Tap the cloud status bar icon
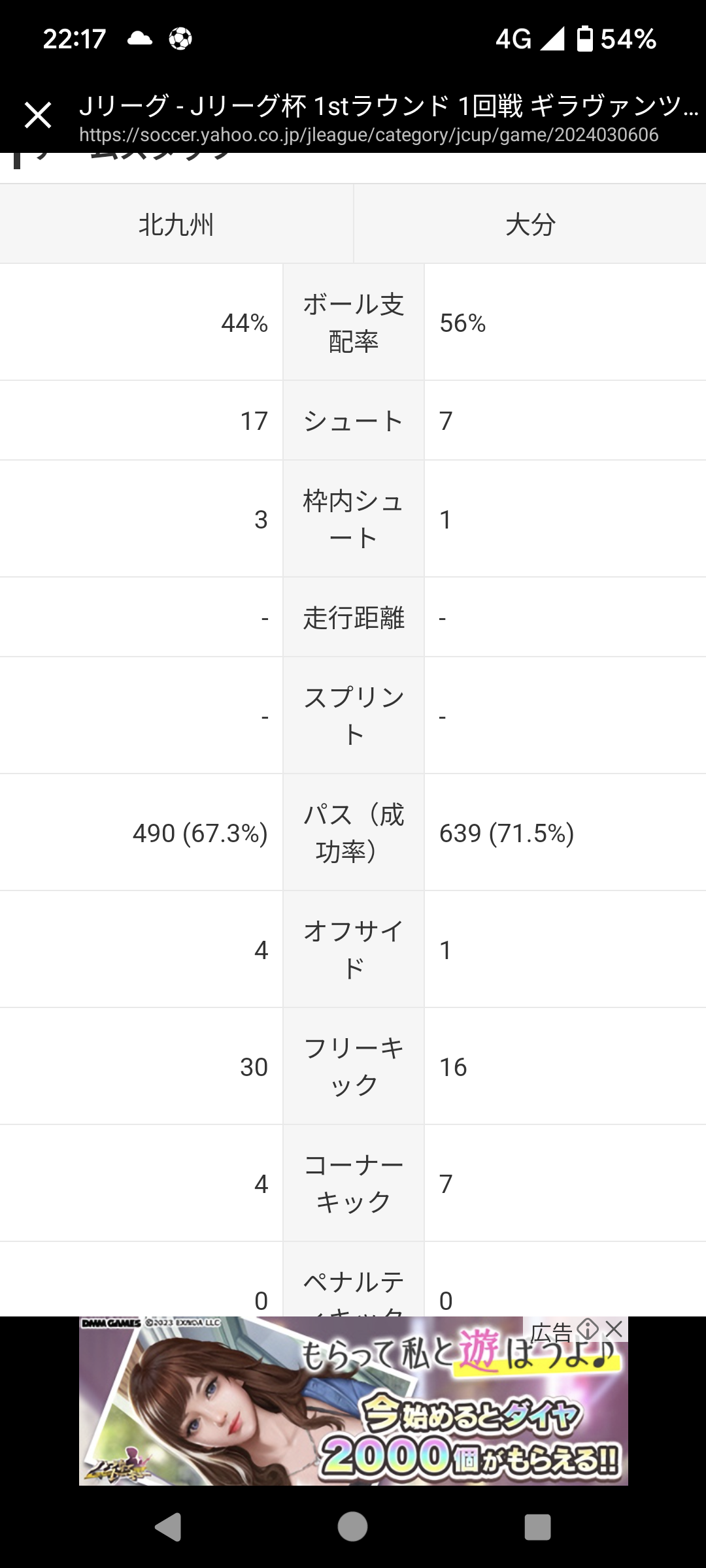The height and width of the screenshot is (1568, 706). point(139,39)
